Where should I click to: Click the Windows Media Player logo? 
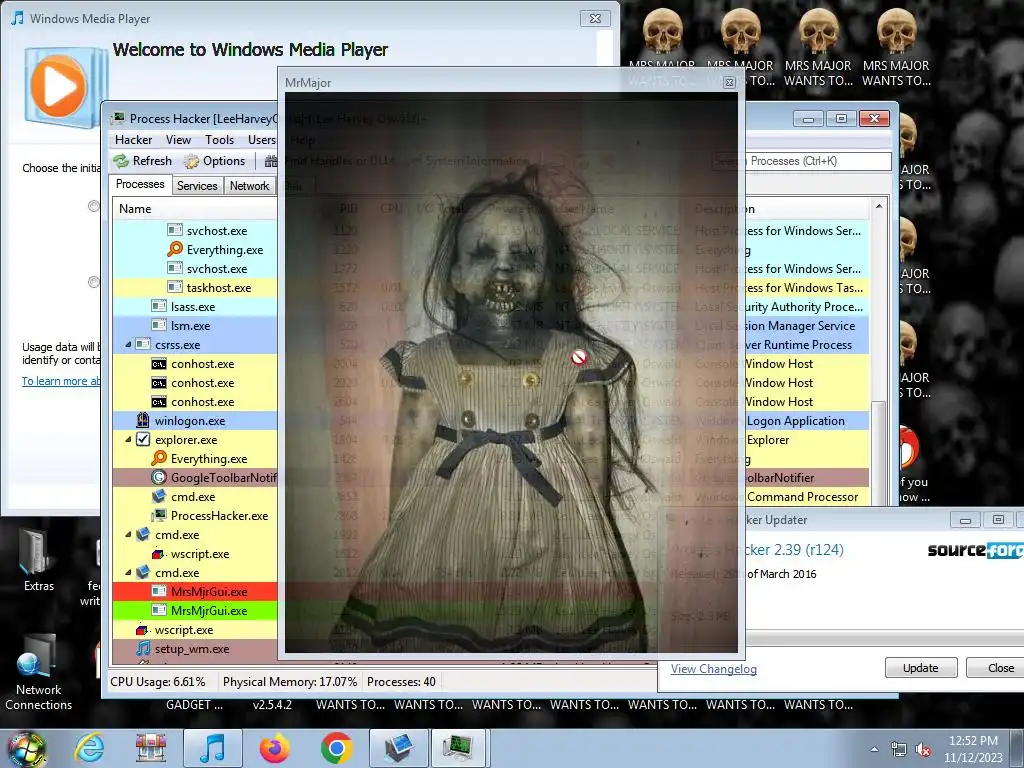[65, 86]
